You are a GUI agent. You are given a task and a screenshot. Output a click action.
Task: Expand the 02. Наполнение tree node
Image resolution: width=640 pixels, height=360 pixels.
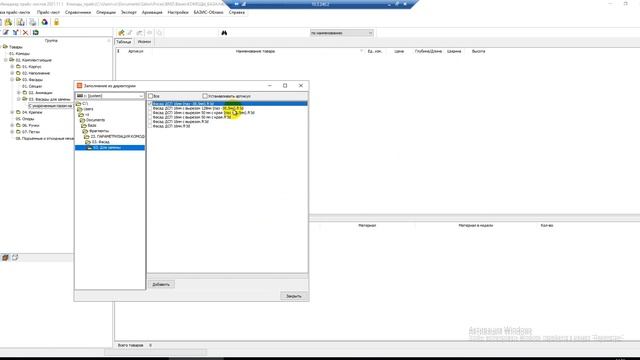pyautogui.click(x=12, y=73)
